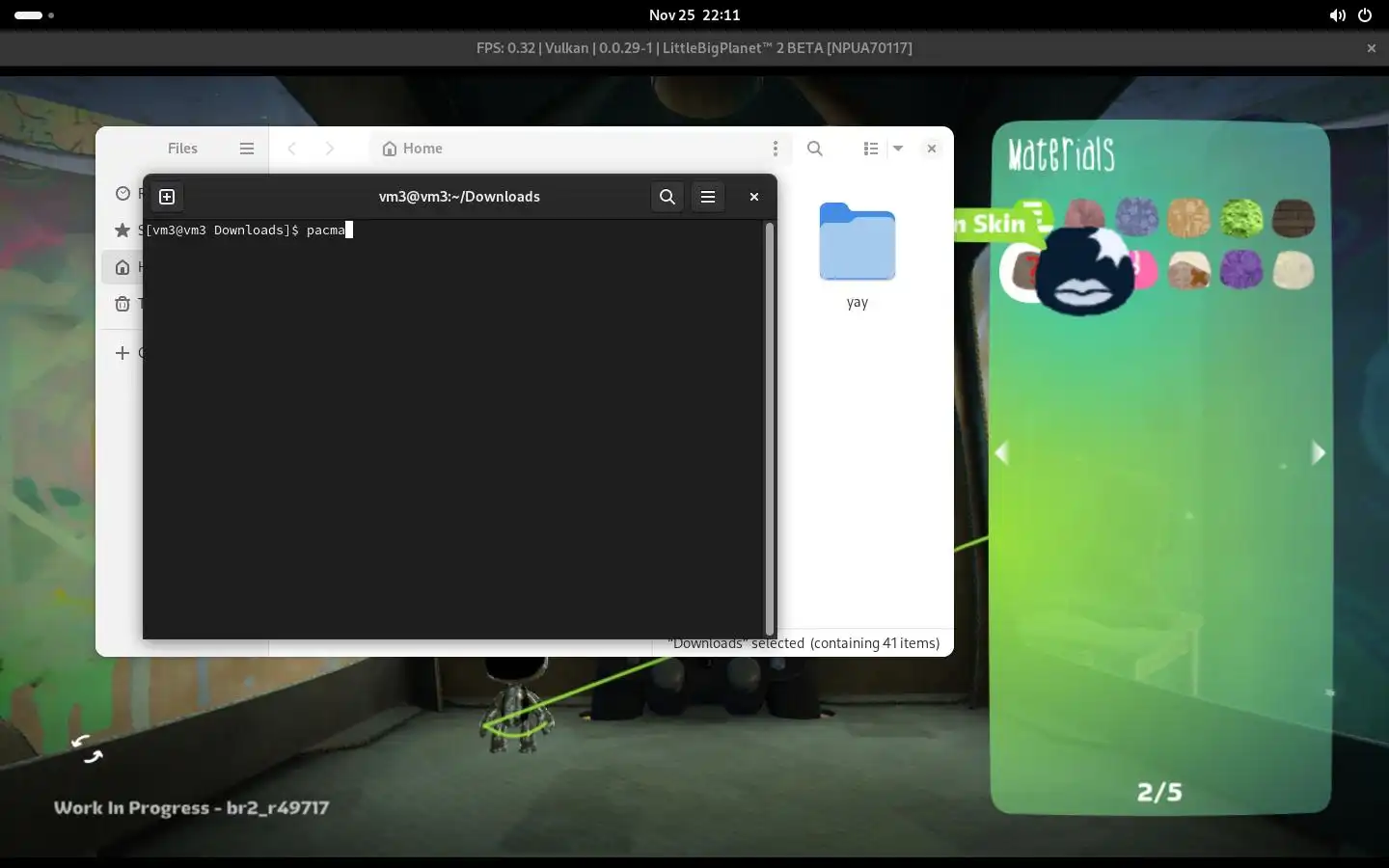Open a new terminal tab

[167, 197]
